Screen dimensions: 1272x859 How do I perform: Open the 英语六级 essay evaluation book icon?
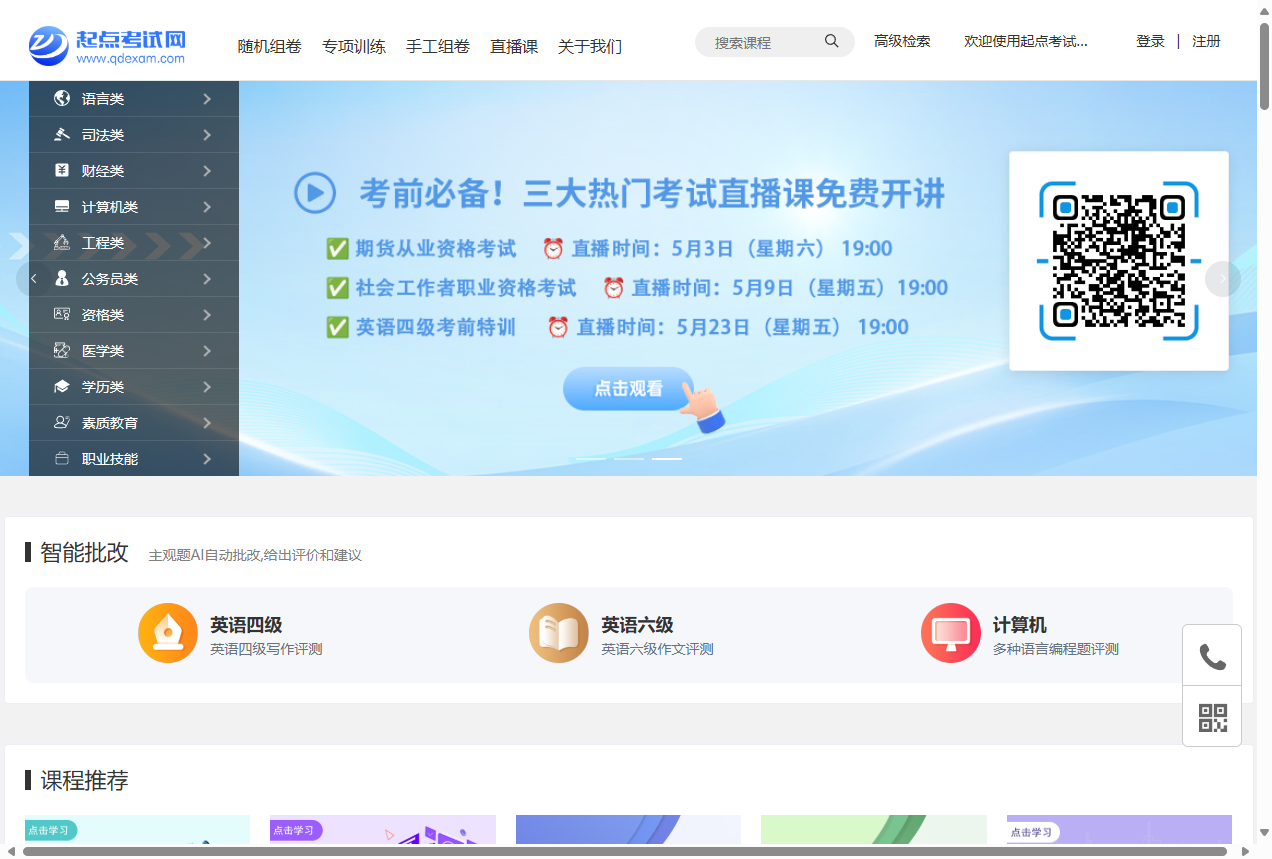click(558, 632)
